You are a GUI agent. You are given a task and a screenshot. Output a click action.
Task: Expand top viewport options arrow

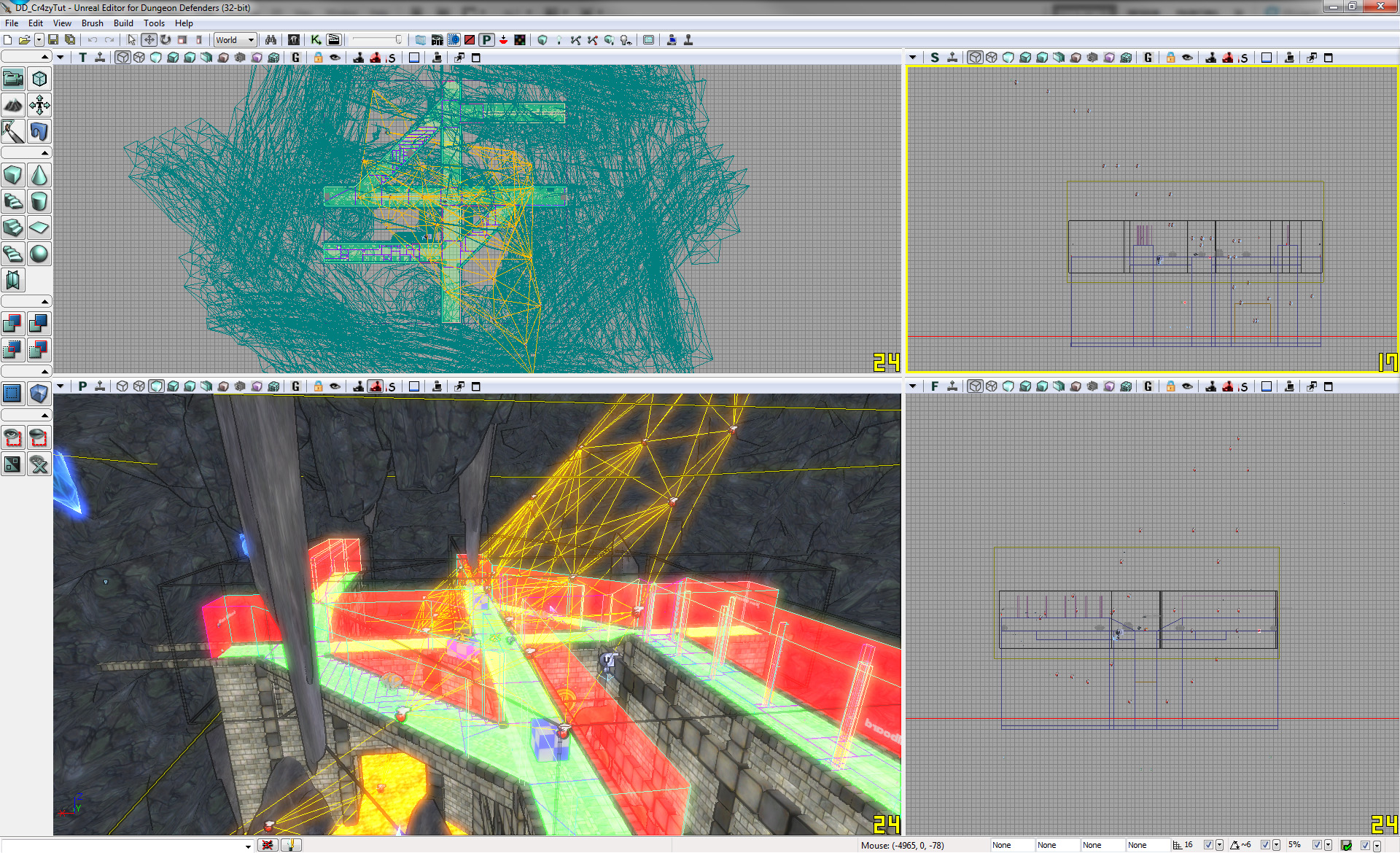coord(61,58)
